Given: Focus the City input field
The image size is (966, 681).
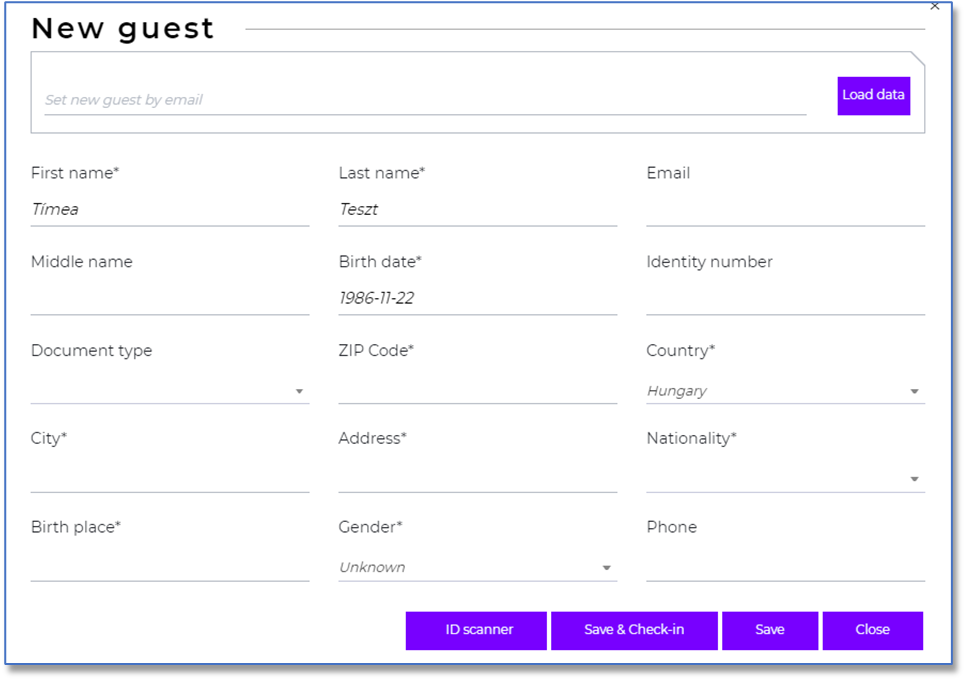Looking at the screenshot, I should point(169,477).
